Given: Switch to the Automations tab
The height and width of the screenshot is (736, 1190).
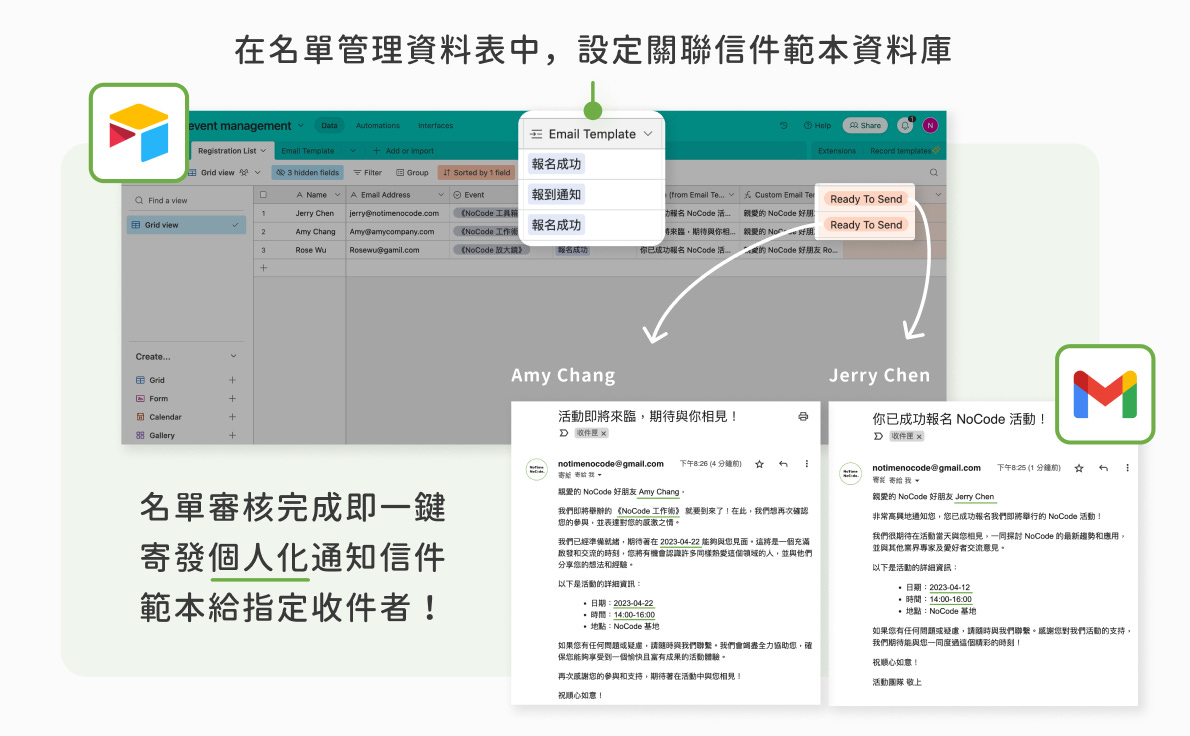Looking at the screenshot, I should coord(378,126).
